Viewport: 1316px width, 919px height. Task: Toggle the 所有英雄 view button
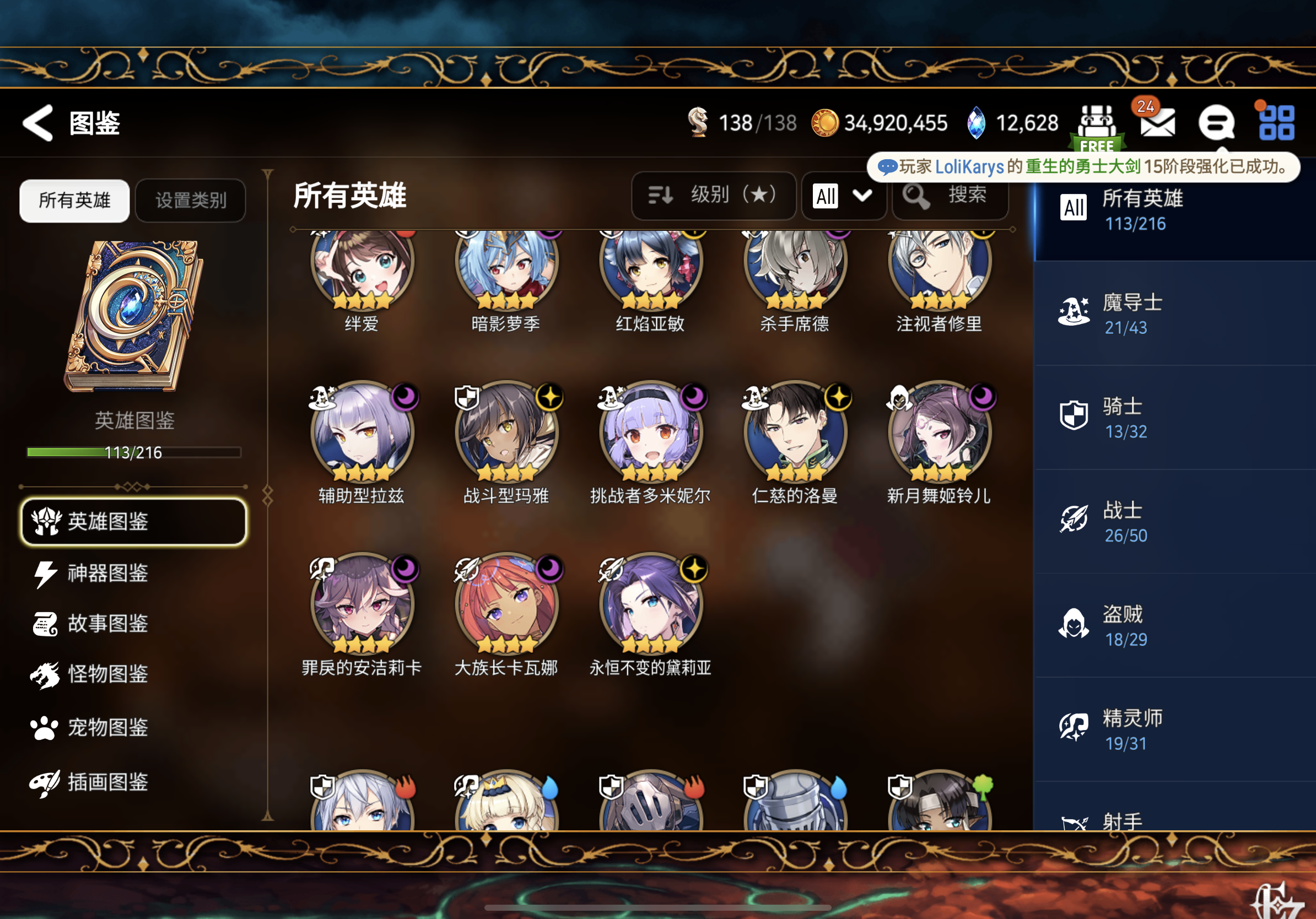(74, 201)
